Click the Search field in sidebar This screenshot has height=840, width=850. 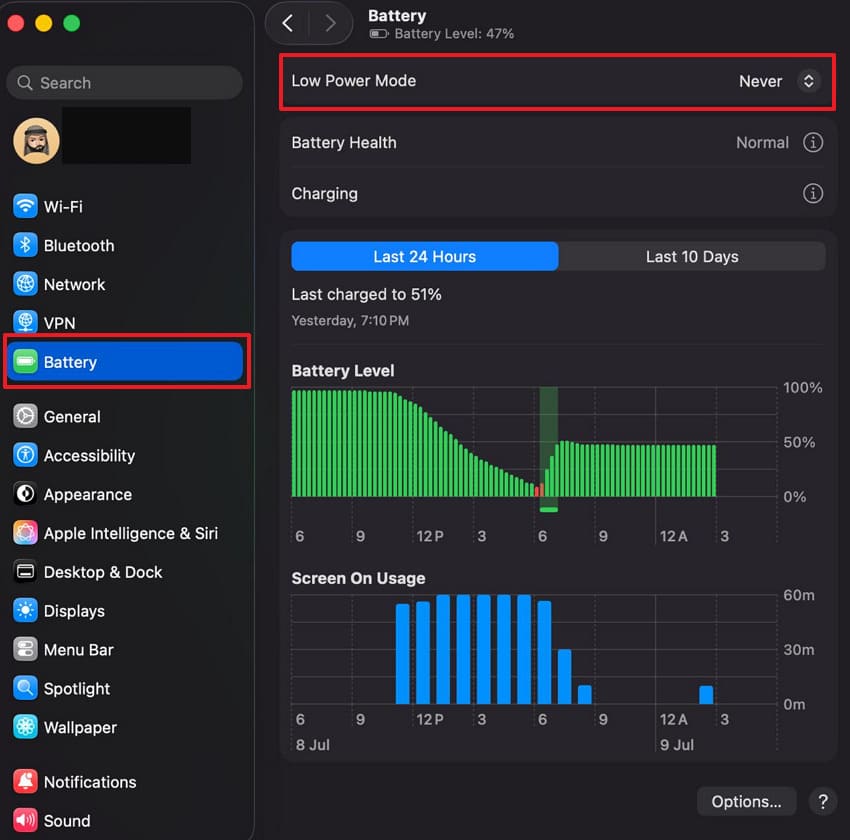click(125, 83)
